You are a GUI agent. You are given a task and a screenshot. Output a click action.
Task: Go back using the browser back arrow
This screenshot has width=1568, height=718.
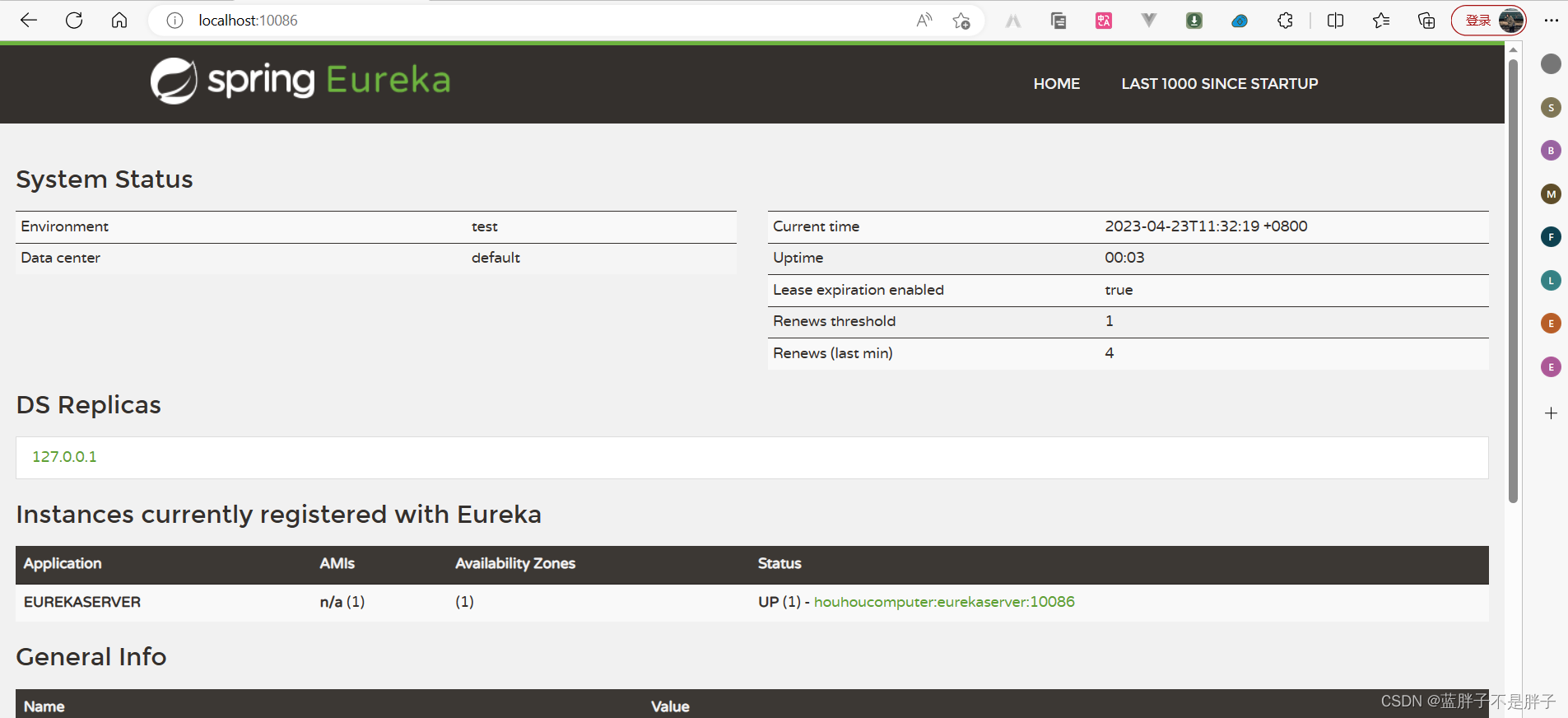tap(29, 21)
